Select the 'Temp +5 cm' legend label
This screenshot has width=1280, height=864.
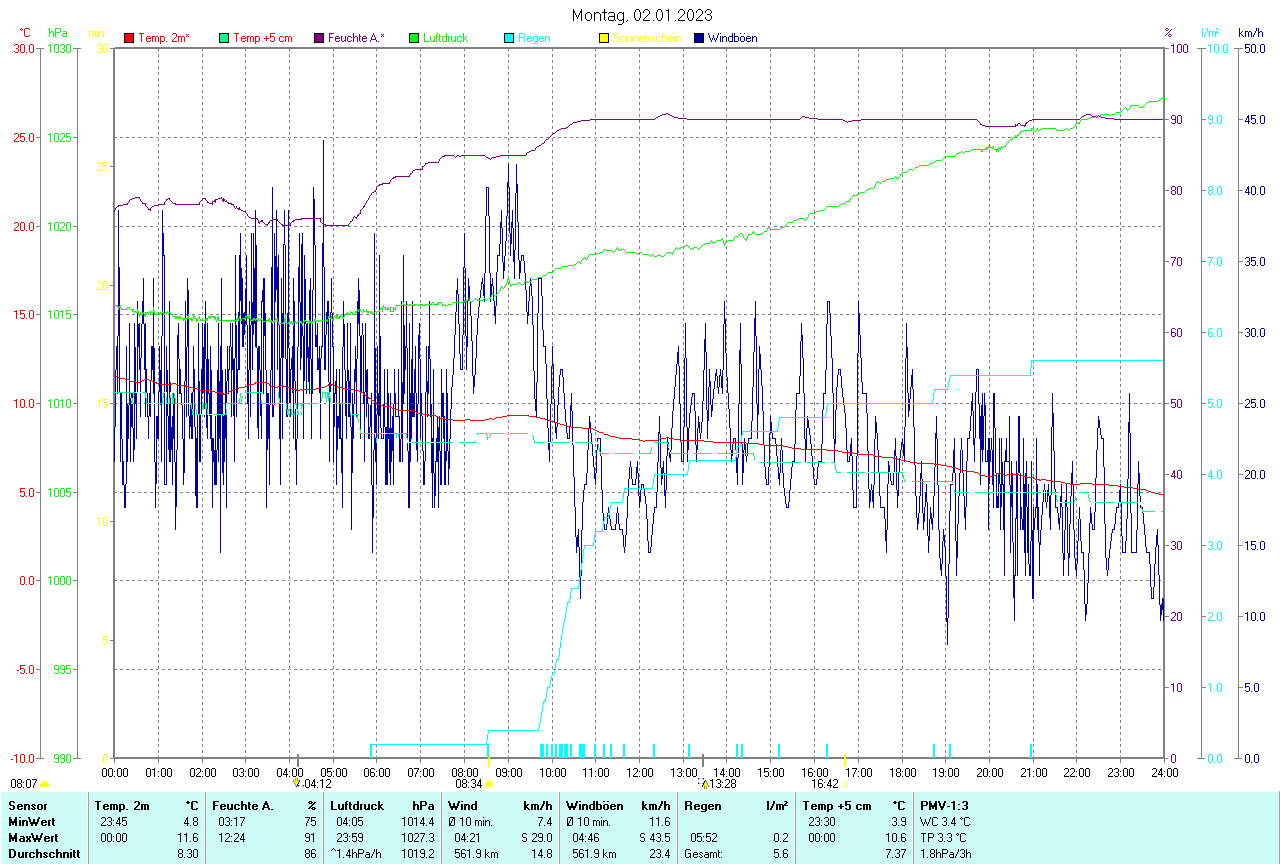[262, 39]
